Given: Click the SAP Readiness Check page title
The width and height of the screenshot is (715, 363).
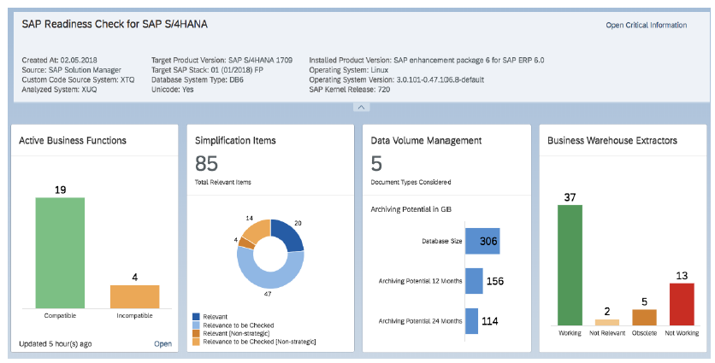Looking at the screenshot, I should 114,24.
